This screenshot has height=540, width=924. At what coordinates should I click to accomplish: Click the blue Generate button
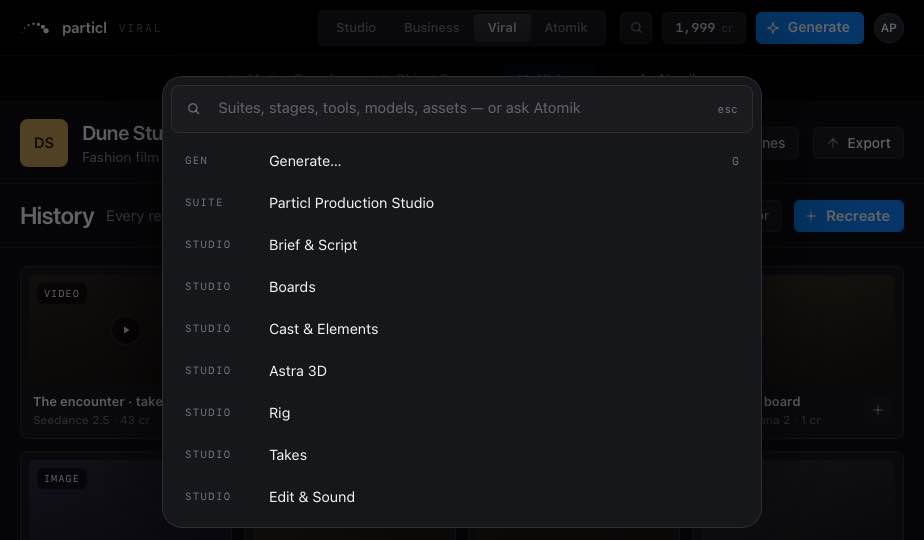pos(809,28)
